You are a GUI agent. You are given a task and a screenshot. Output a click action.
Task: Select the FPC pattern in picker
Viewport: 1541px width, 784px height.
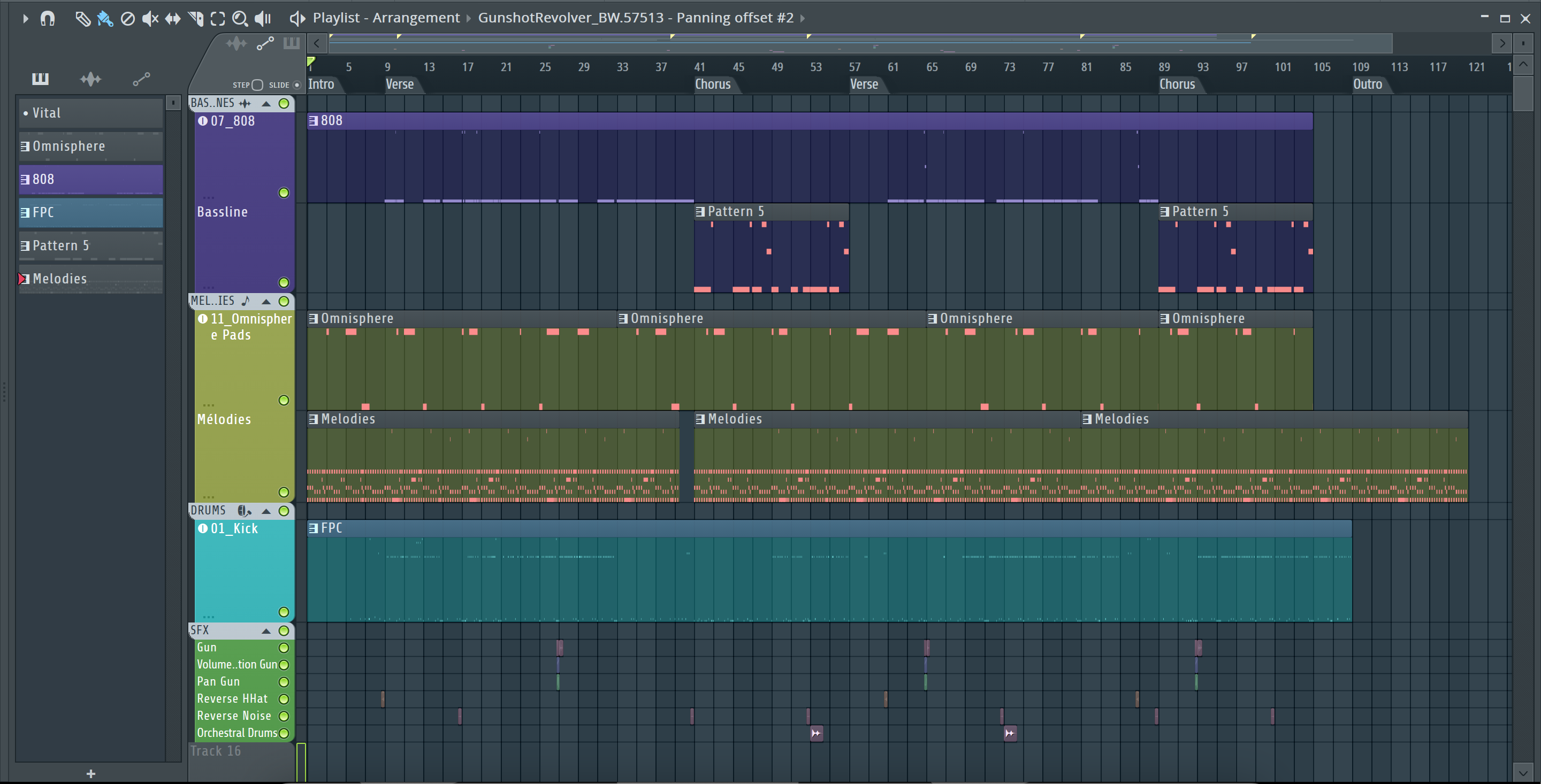coord(91,213)
